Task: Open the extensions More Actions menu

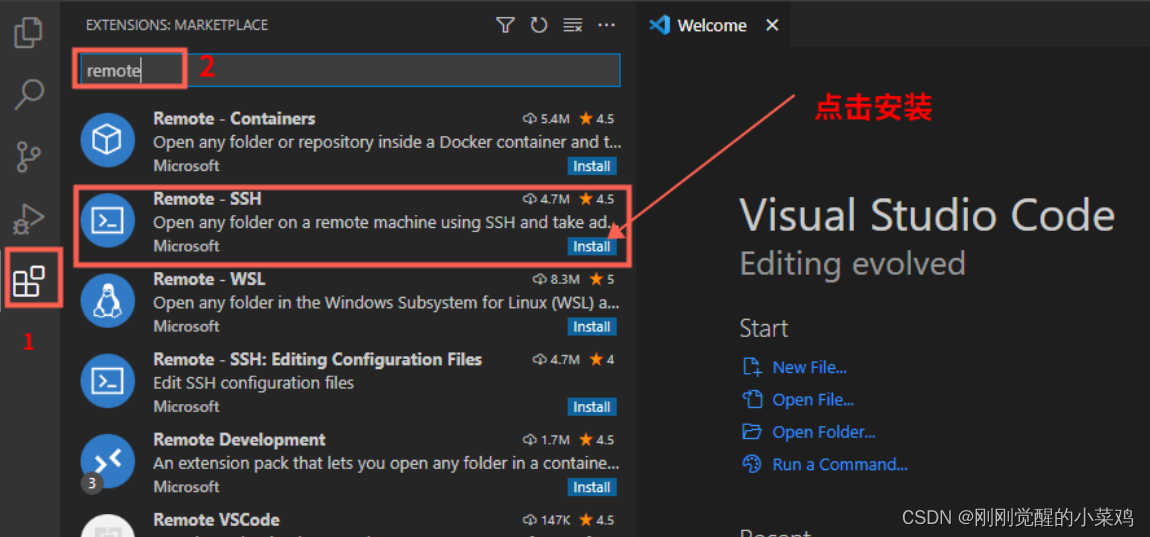Action: (x=606, y=26)
